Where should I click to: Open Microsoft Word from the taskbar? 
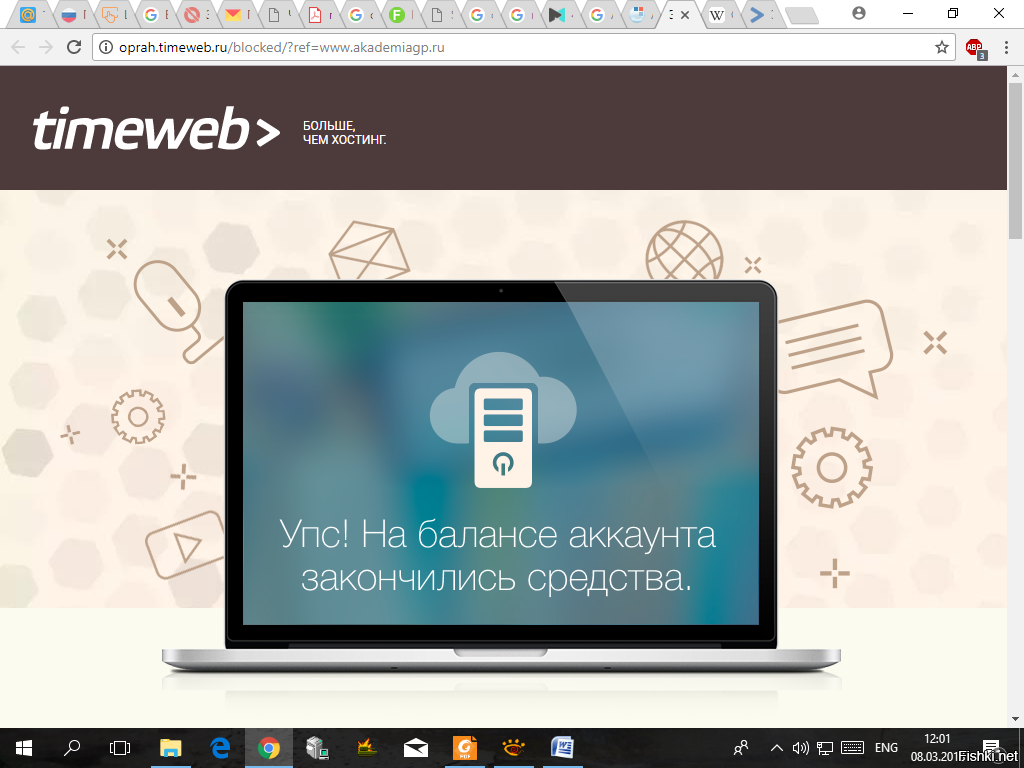click(x=562, y=748)
